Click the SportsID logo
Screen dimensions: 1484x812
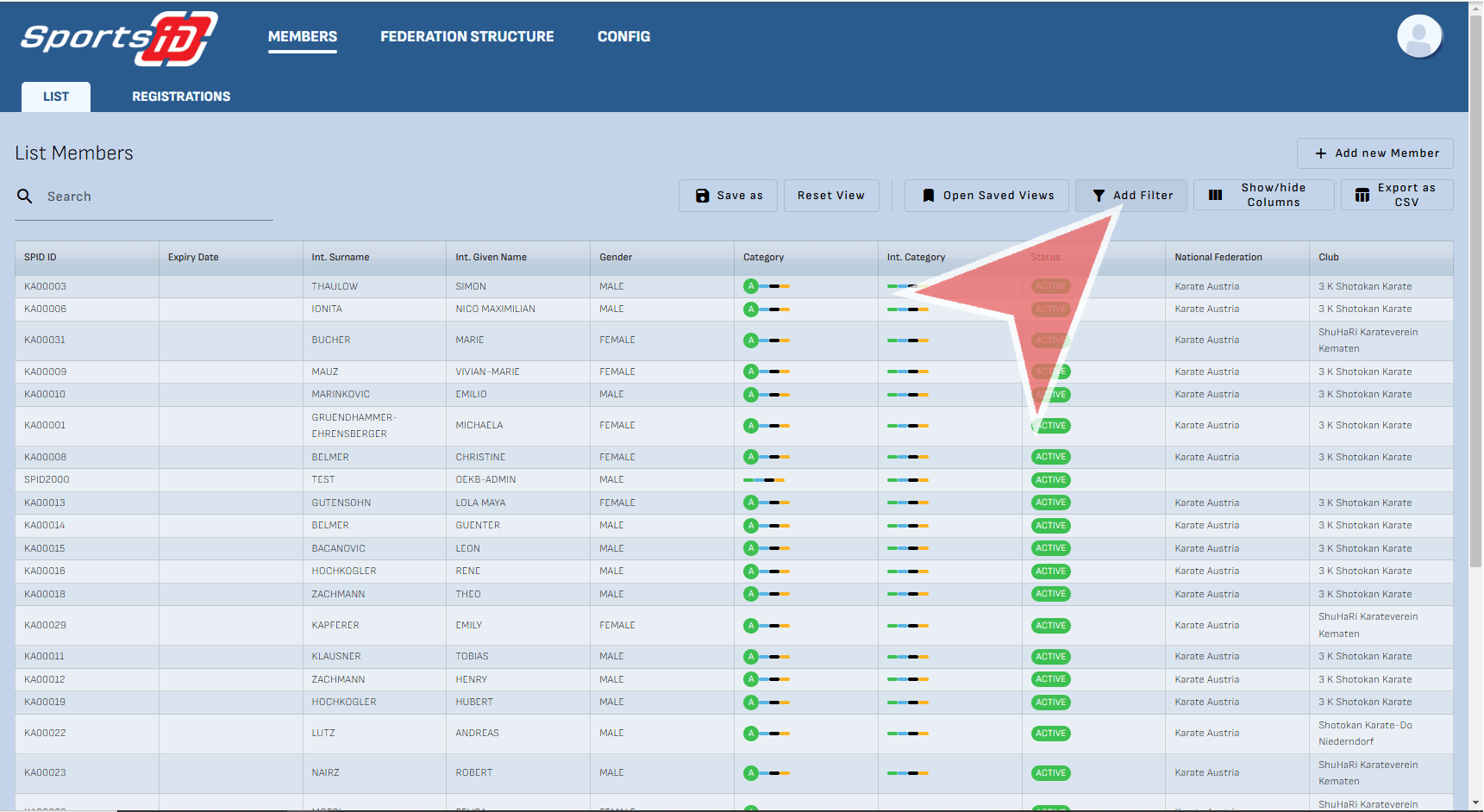click(119, 39)
